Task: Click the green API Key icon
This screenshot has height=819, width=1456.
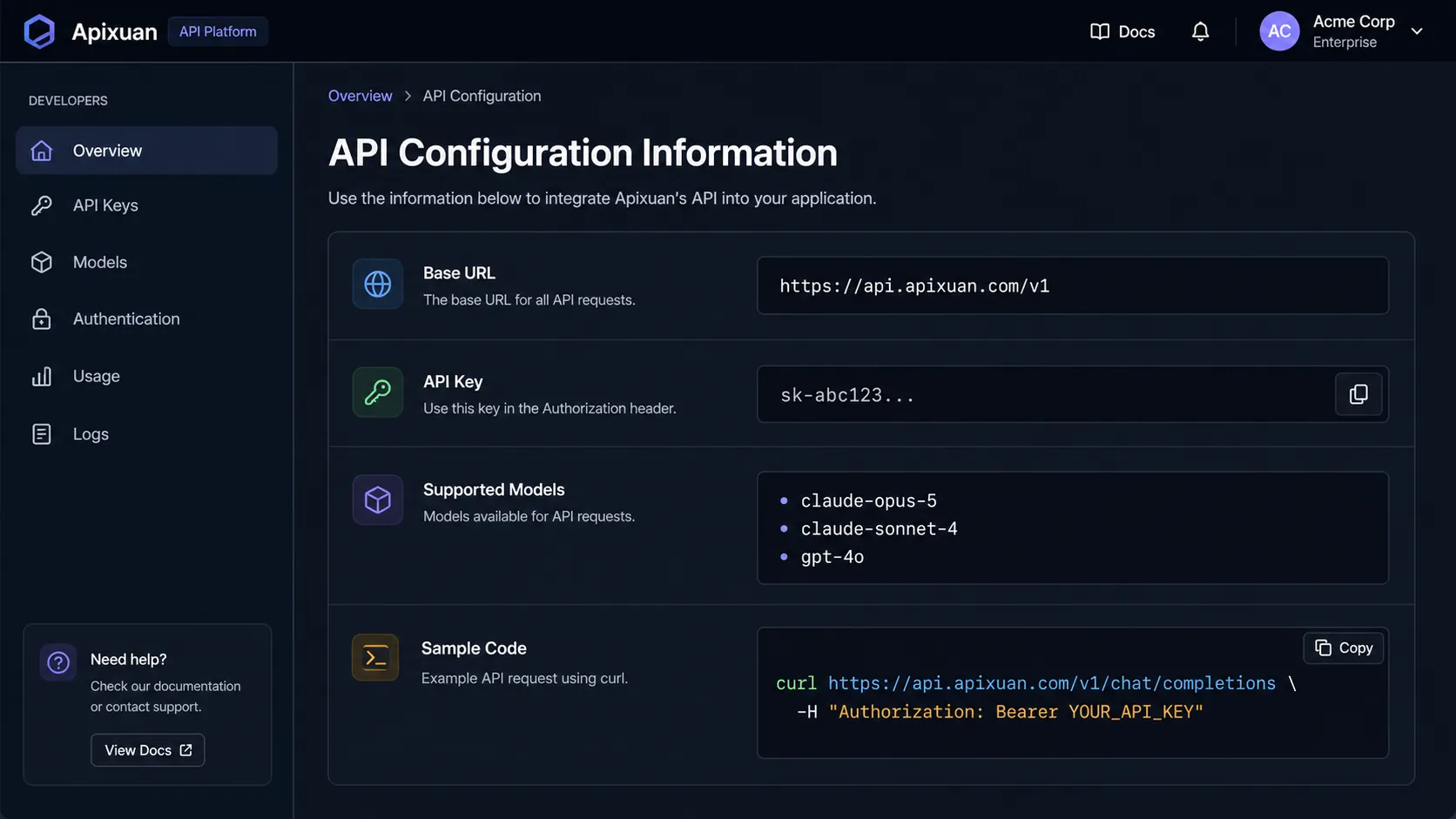Action: pyautogui.click(x=378, y=393)
